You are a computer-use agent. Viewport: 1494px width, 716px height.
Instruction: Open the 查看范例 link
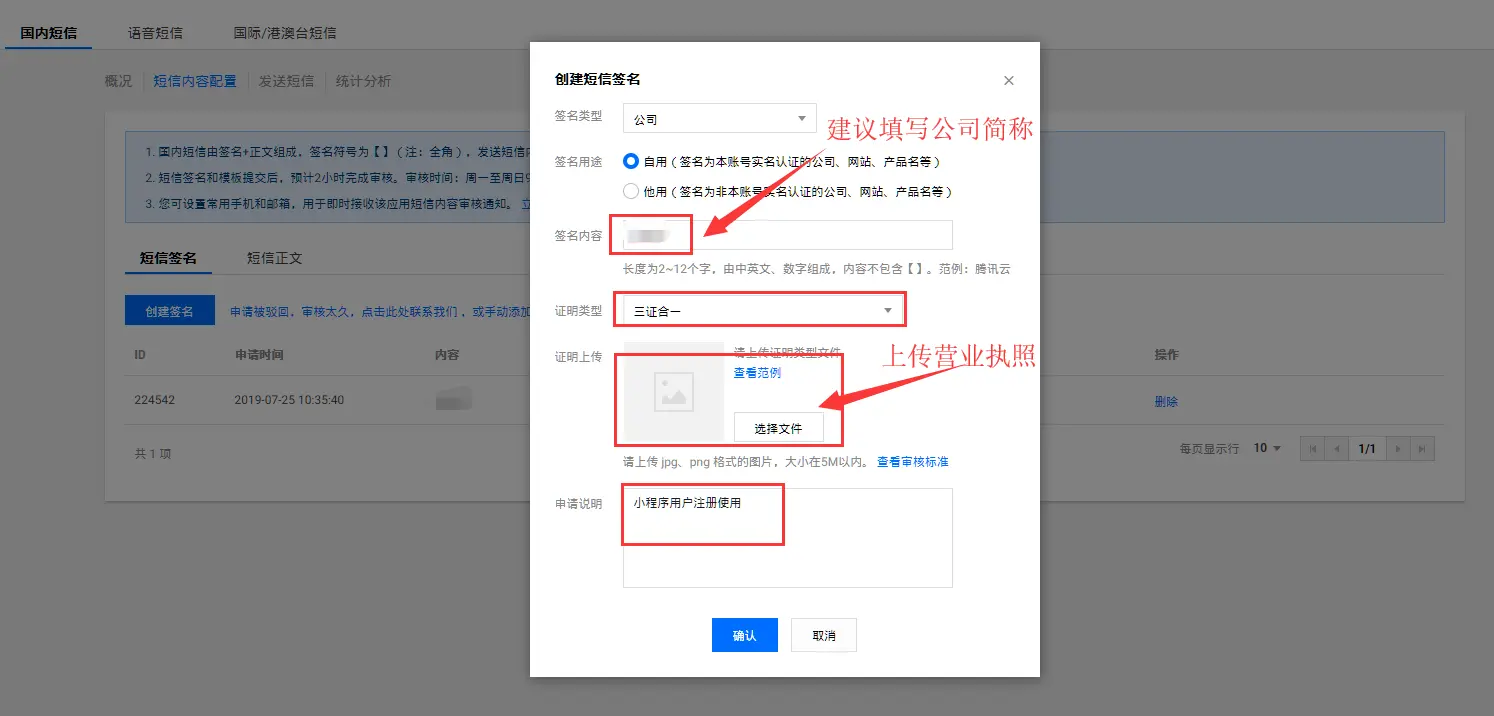(757, 373)
